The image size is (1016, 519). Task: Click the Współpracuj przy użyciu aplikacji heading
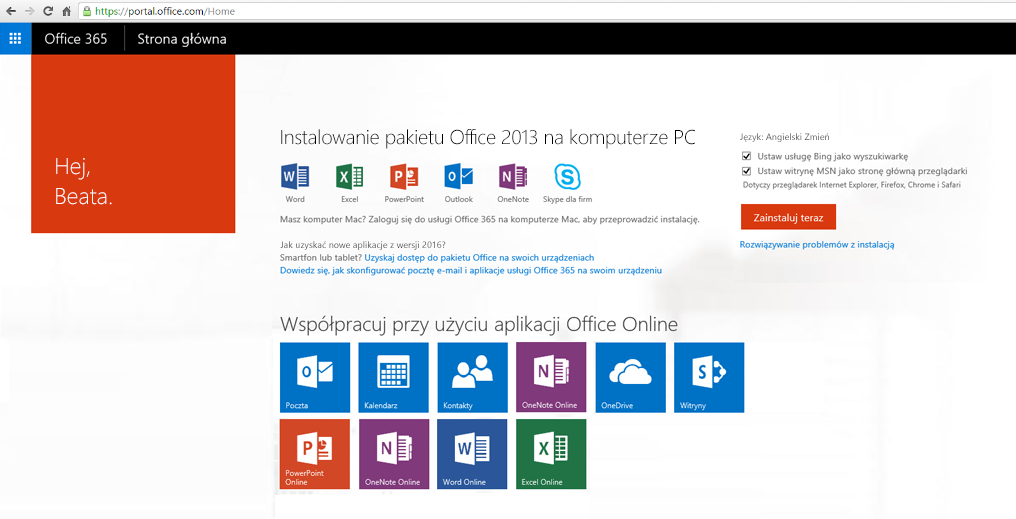coord(479,324)
